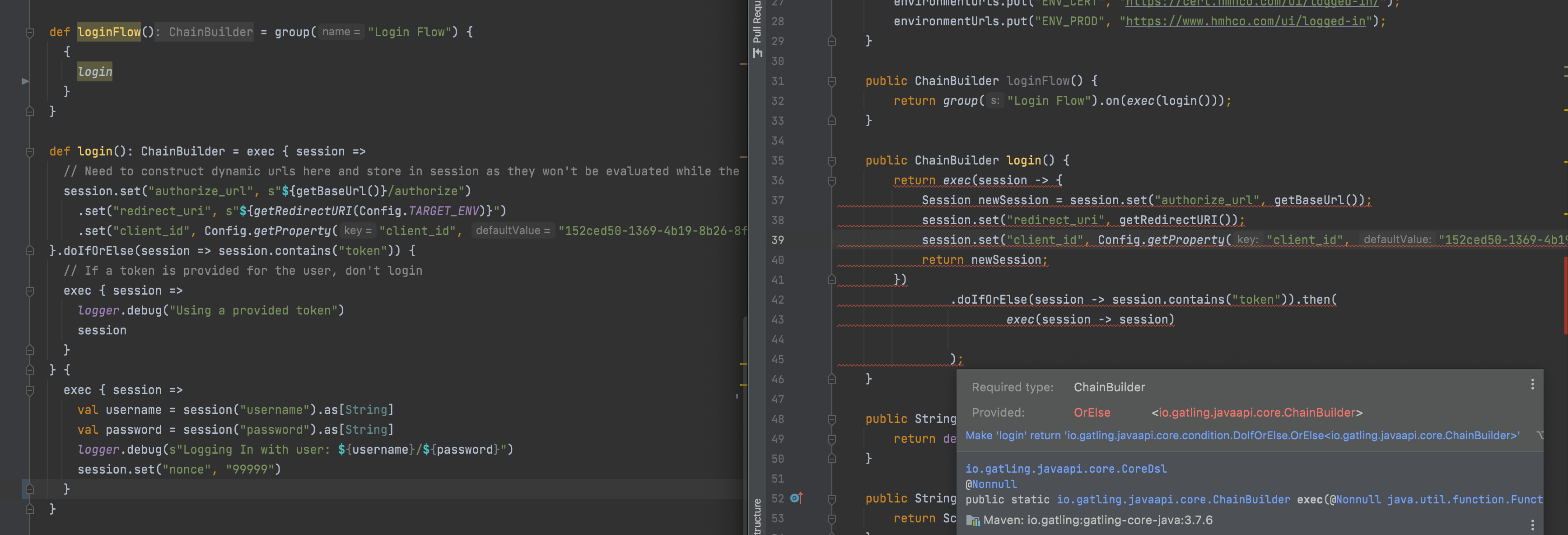This screenshot has width=1568, height=535.
Task: Click 'Maven: io.gatling:gatling-core-java:3.7.6' text
Action: pyautogui.click(x=1097, y=521)
